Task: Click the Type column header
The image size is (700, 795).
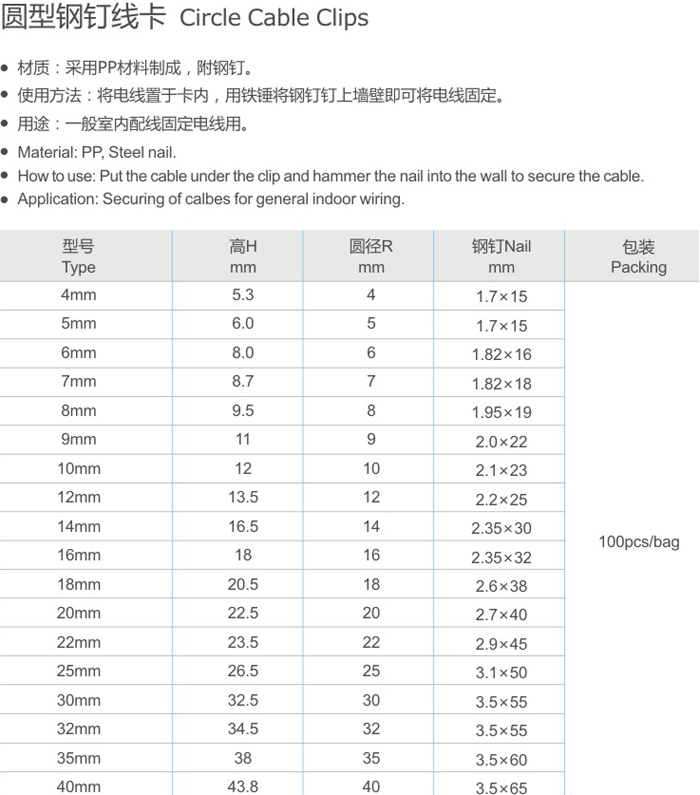Action: [78, 257]
